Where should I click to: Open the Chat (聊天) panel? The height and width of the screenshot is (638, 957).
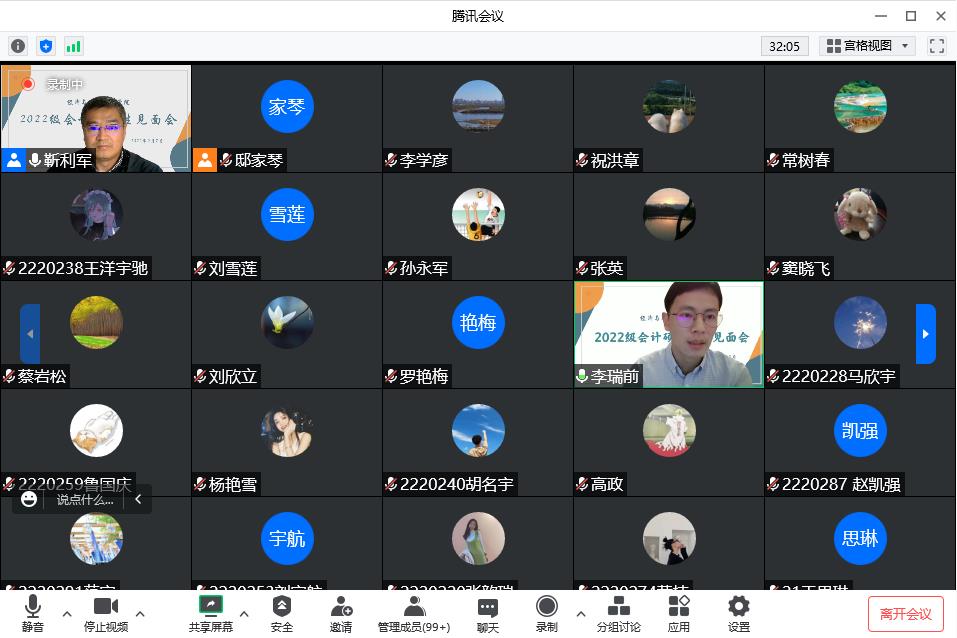(x=488, y=612)
